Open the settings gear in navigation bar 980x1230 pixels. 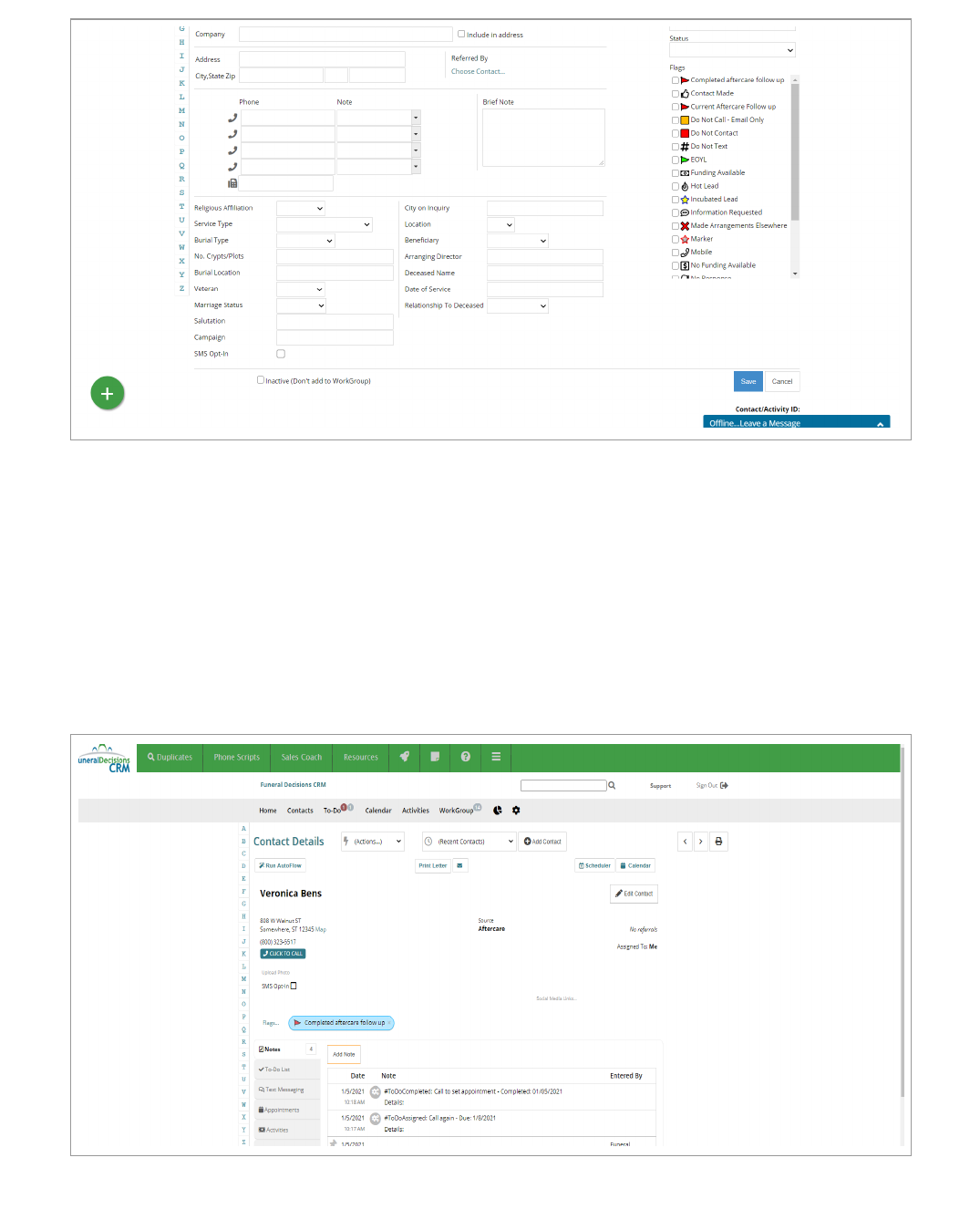516,811
